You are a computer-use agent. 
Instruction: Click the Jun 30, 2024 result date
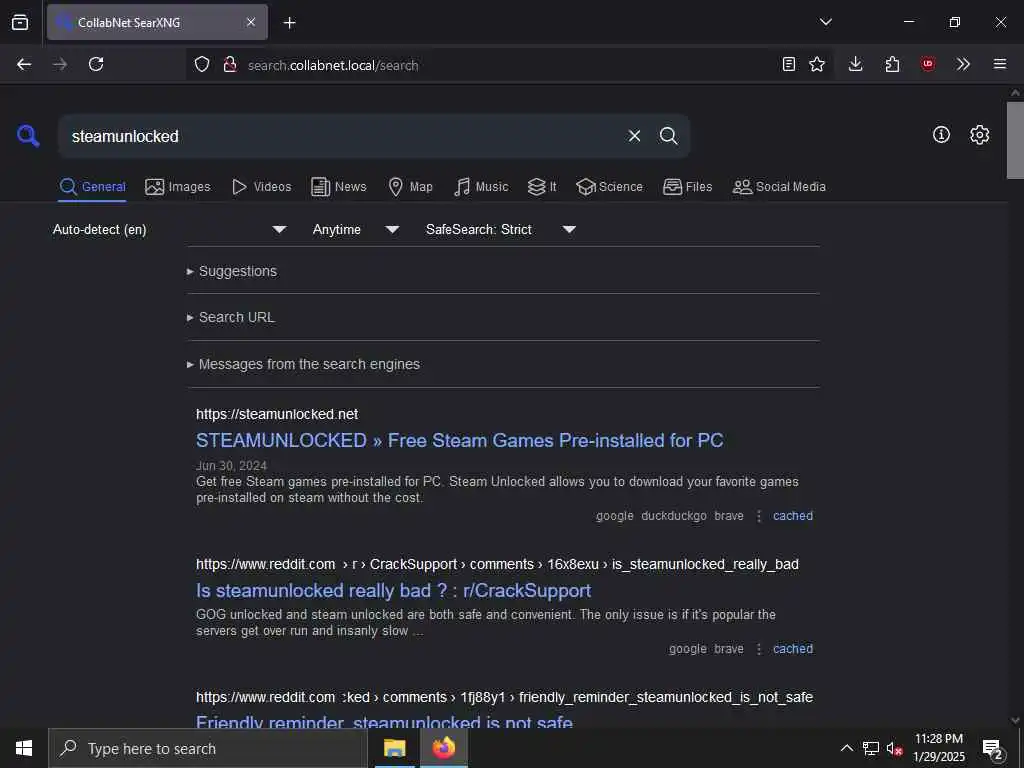click(x=231, y=466)
